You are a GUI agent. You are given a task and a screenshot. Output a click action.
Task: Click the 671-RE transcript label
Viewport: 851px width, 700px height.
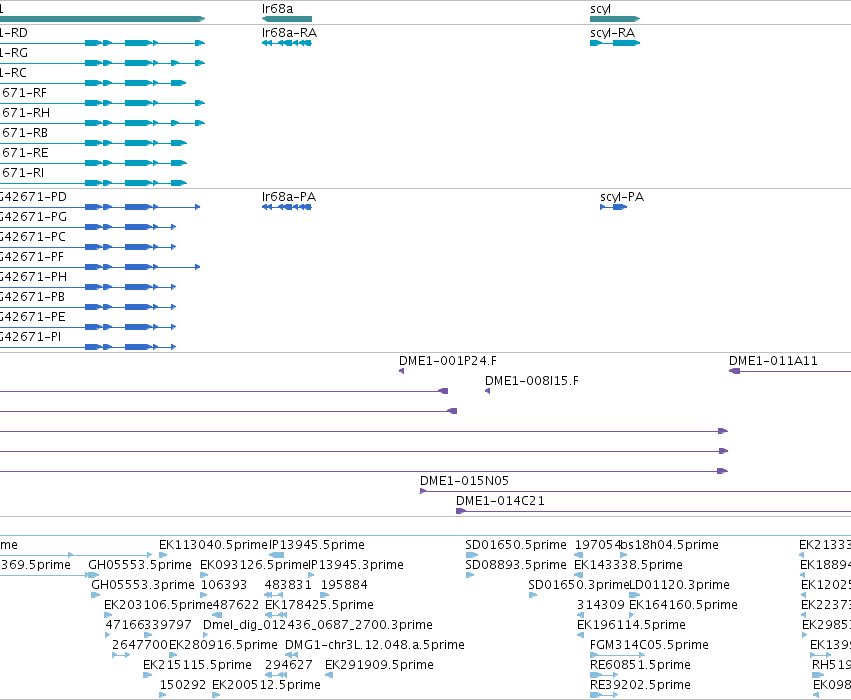[x=25, y=153]
